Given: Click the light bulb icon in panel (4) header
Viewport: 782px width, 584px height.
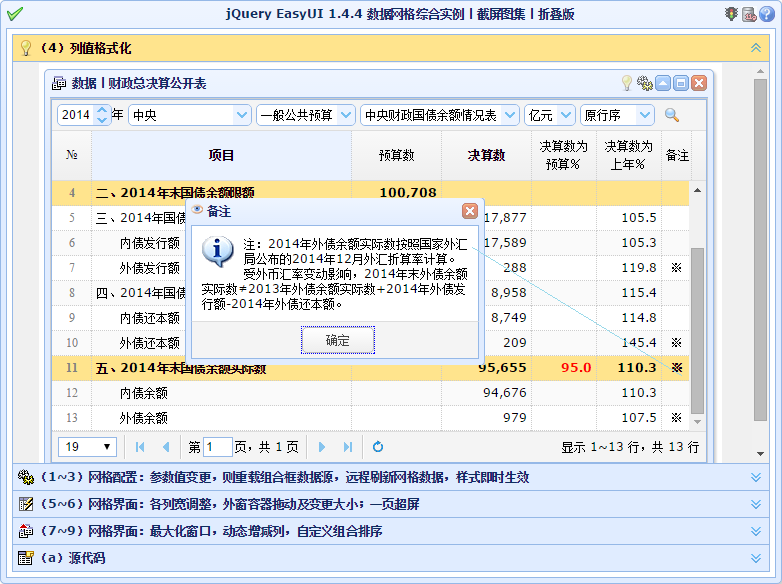Looking at the screenshot, I should pos(25,48).
